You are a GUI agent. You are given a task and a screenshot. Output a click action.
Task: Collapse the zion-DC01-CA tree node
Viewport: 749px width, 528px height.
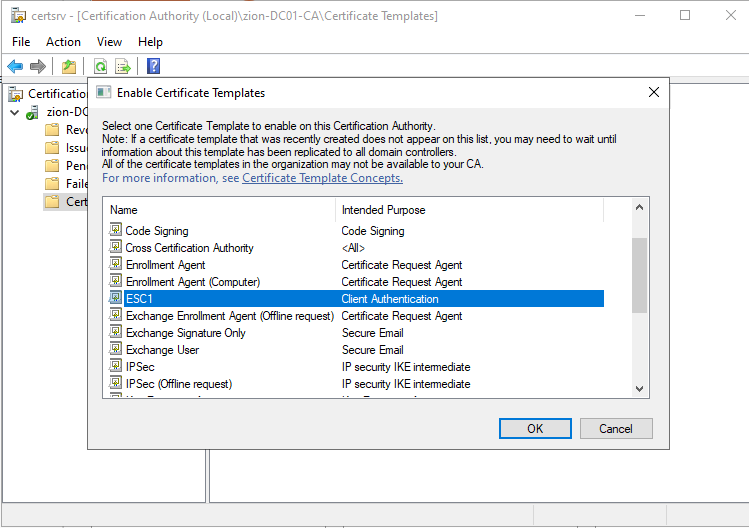point(14,112)
